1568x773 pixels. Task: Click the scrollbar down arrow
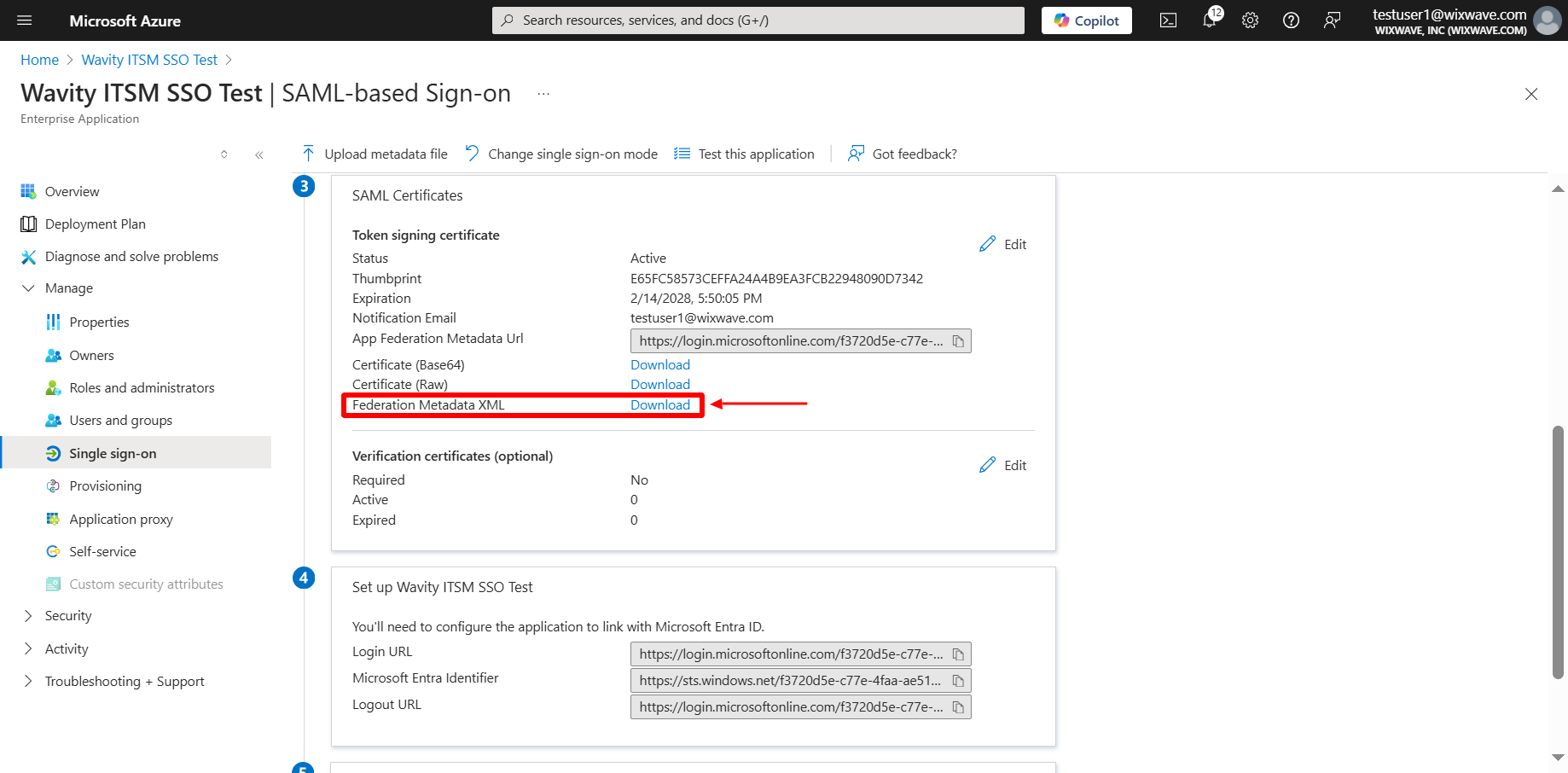(x=1558, y=757)
